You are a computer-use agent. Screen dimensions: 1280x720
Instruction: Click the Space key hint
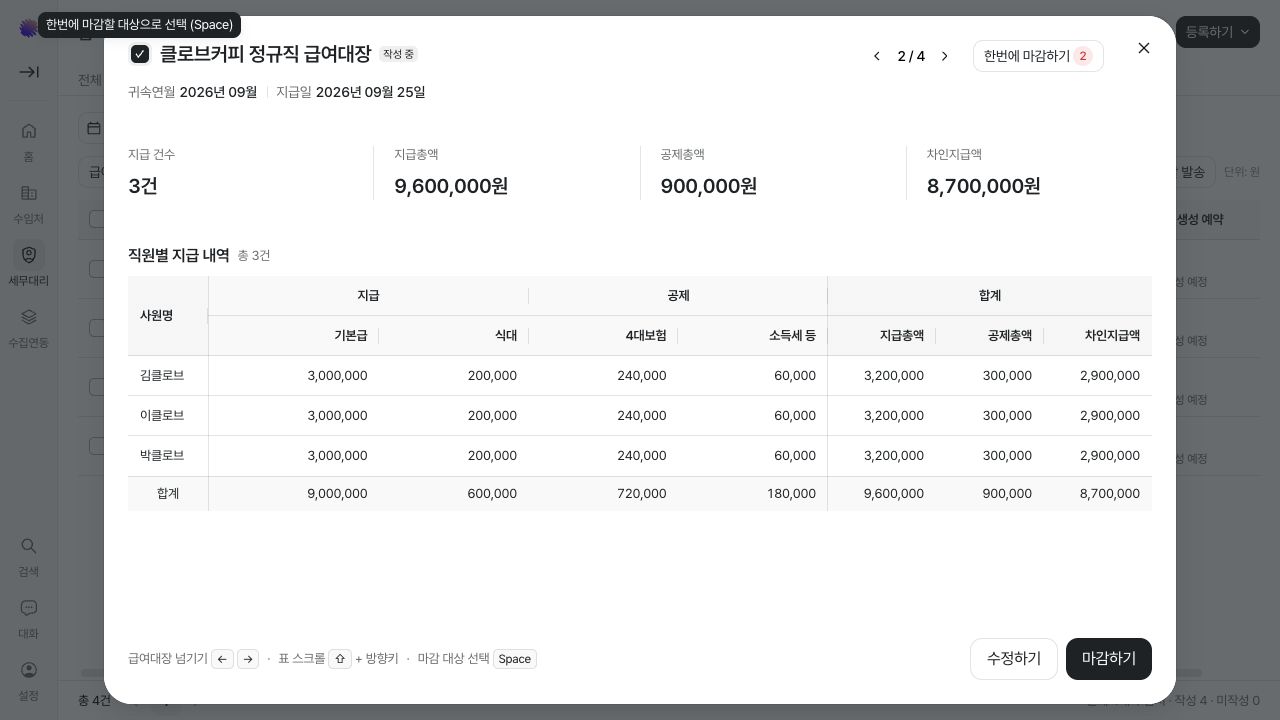pos(515,659)
